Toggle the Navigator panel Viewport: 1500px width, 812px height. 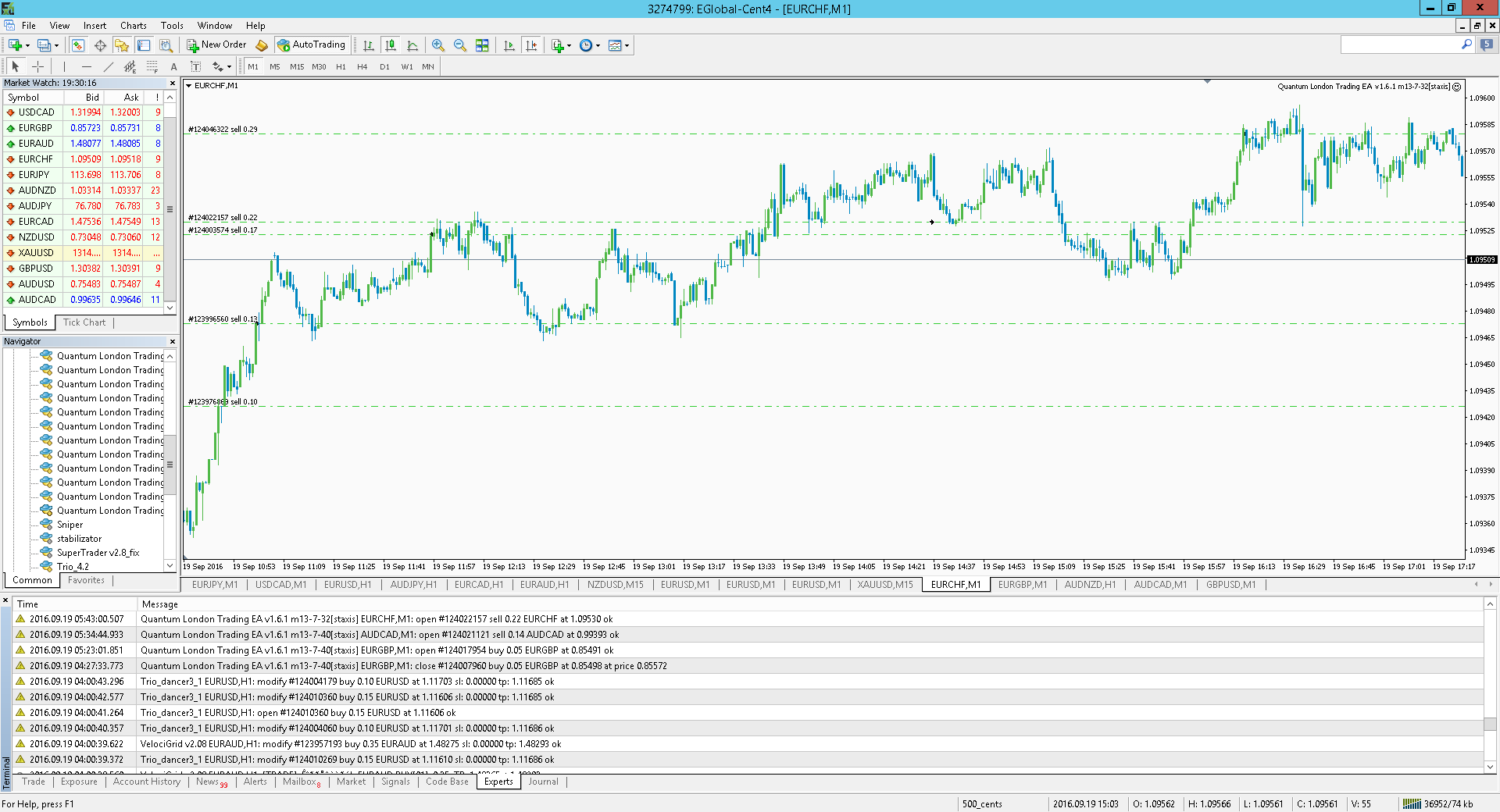point(122,45)
